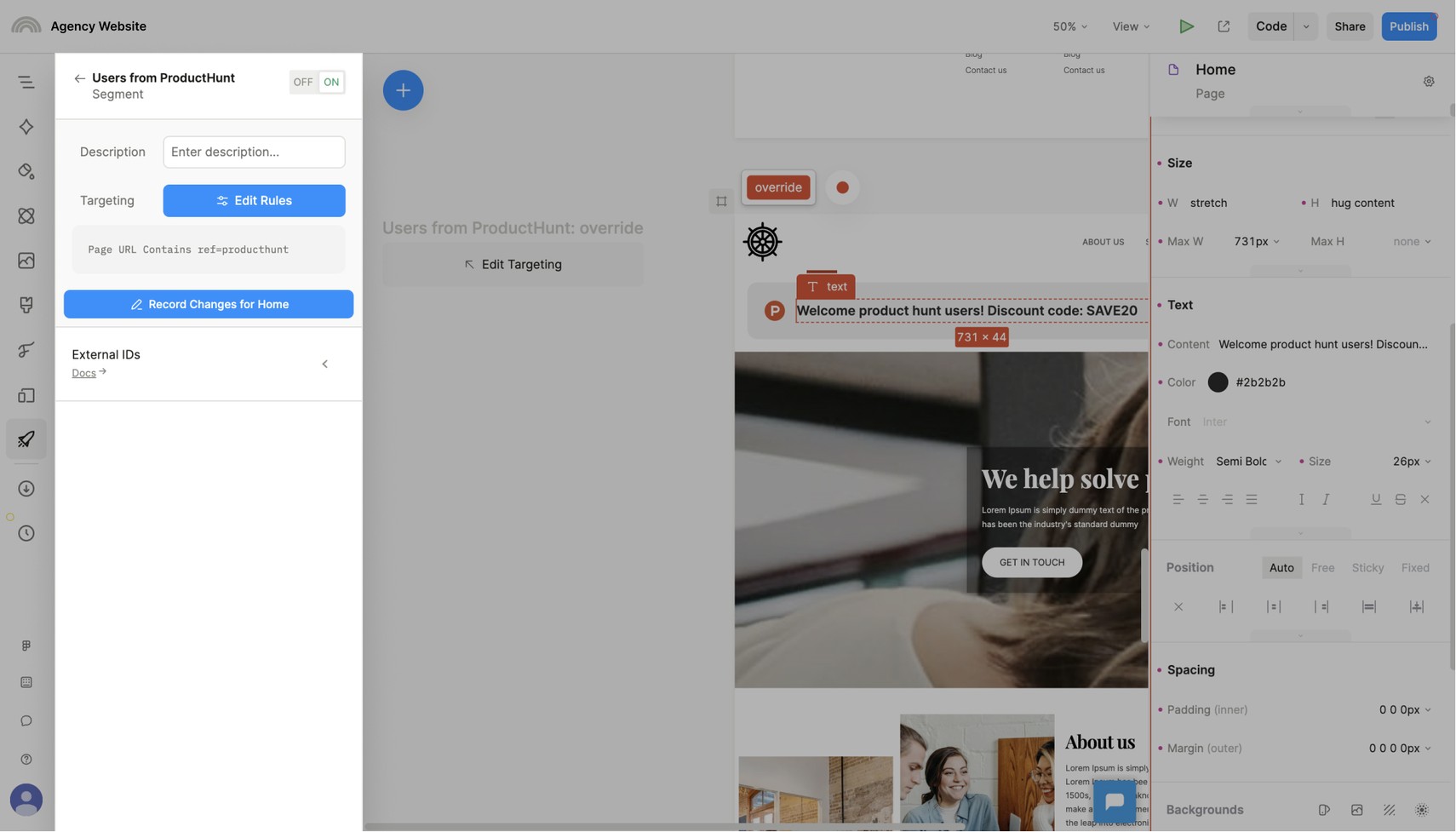This screenshot has width=1456, height=832.
Task: Click the blue plus add button on canvas
Action: (x=404, y=90)
